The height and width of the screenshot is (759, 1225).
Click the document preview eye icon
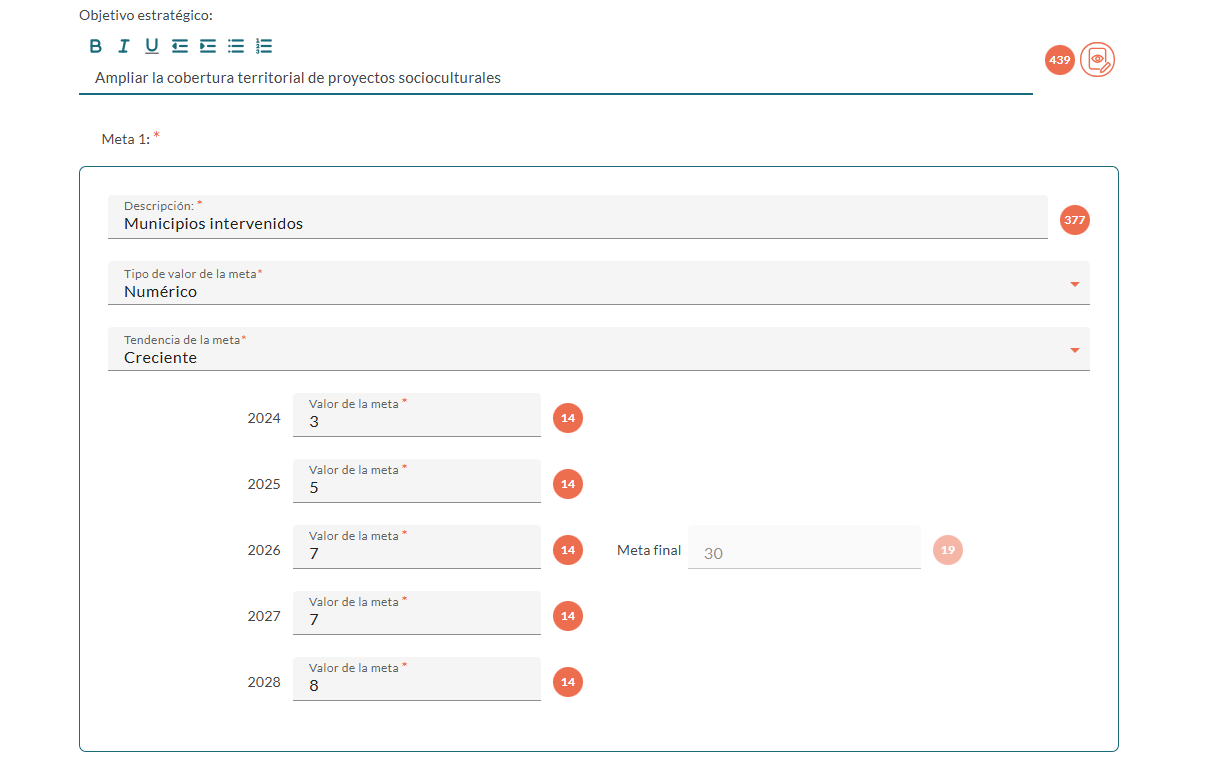[1097, 60]
